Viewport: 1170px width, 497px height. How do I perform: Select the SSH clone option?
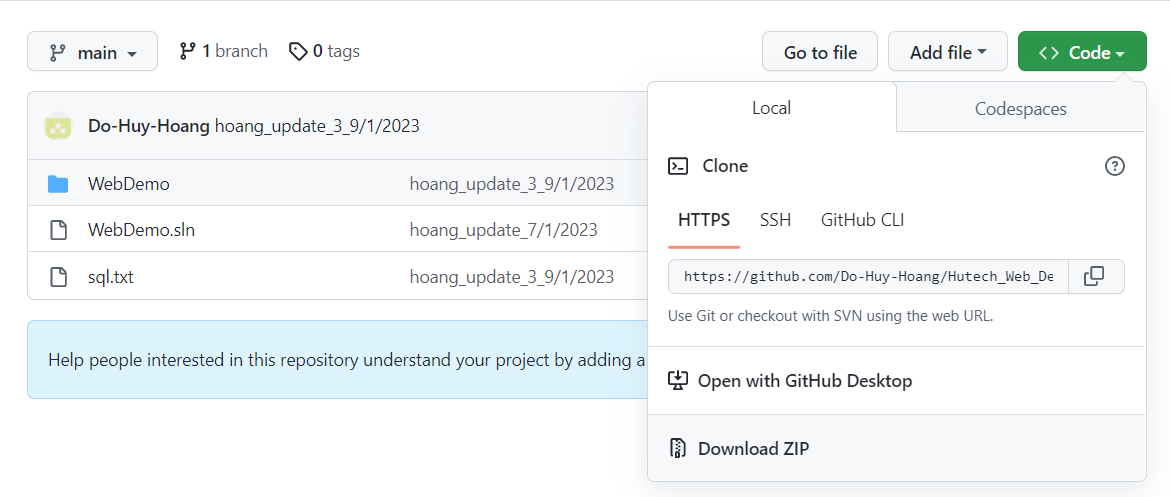(x=775, y=220)
